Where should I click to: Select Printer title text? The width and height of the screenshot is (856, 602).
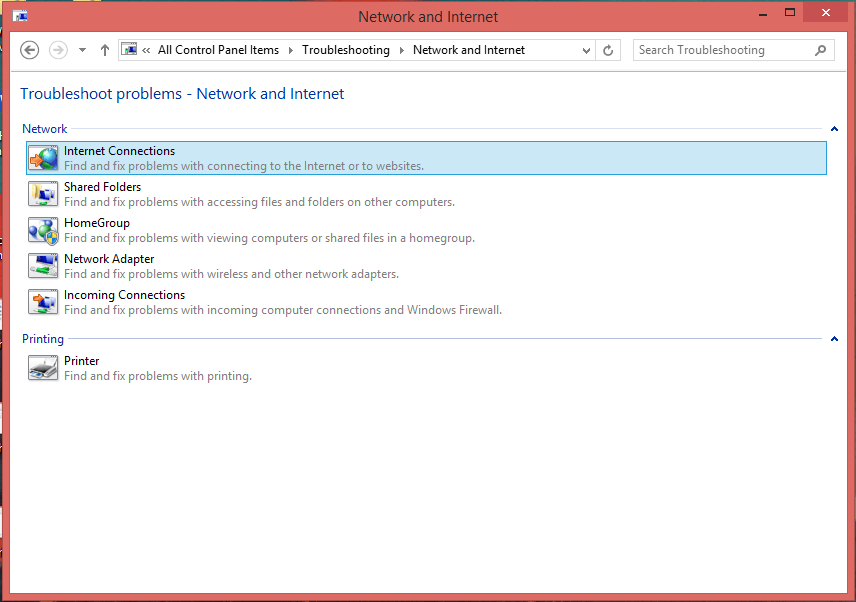82,361
